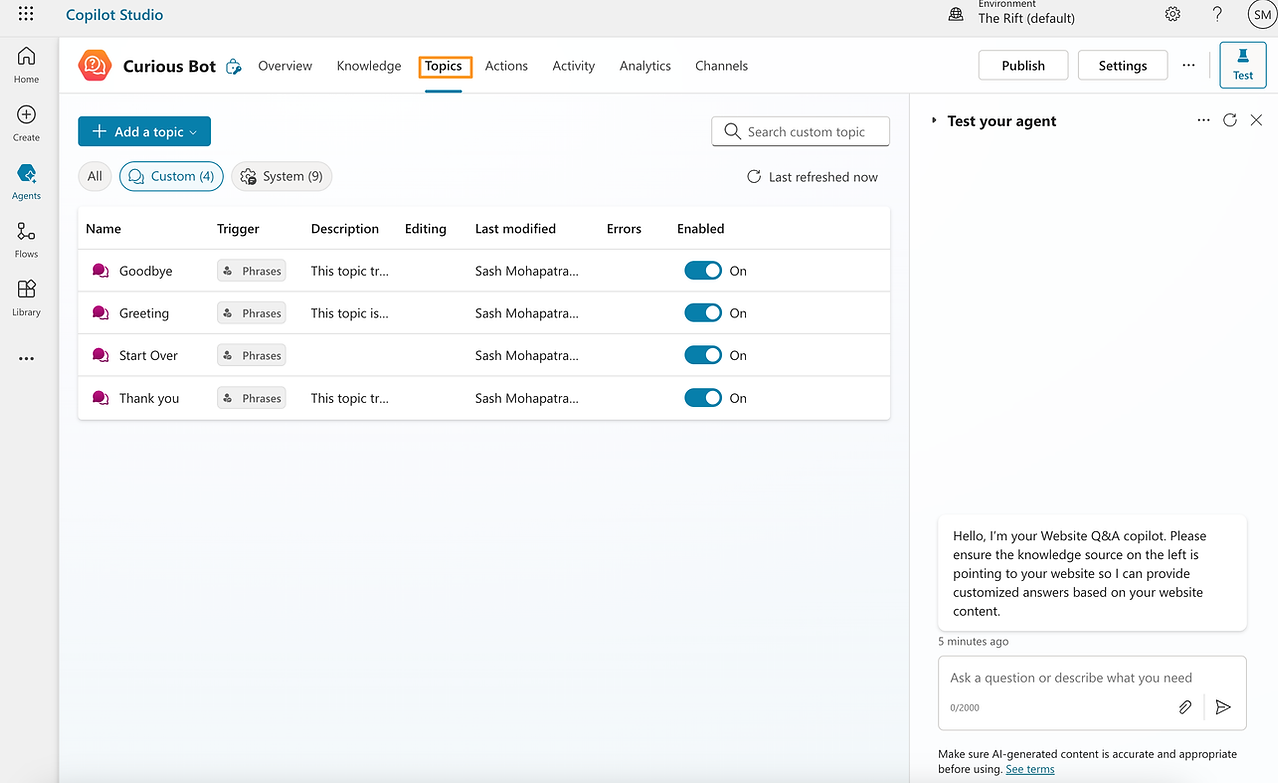Click the Name column header
Screen dimensions: 1278x783
[x=103, y=229]
